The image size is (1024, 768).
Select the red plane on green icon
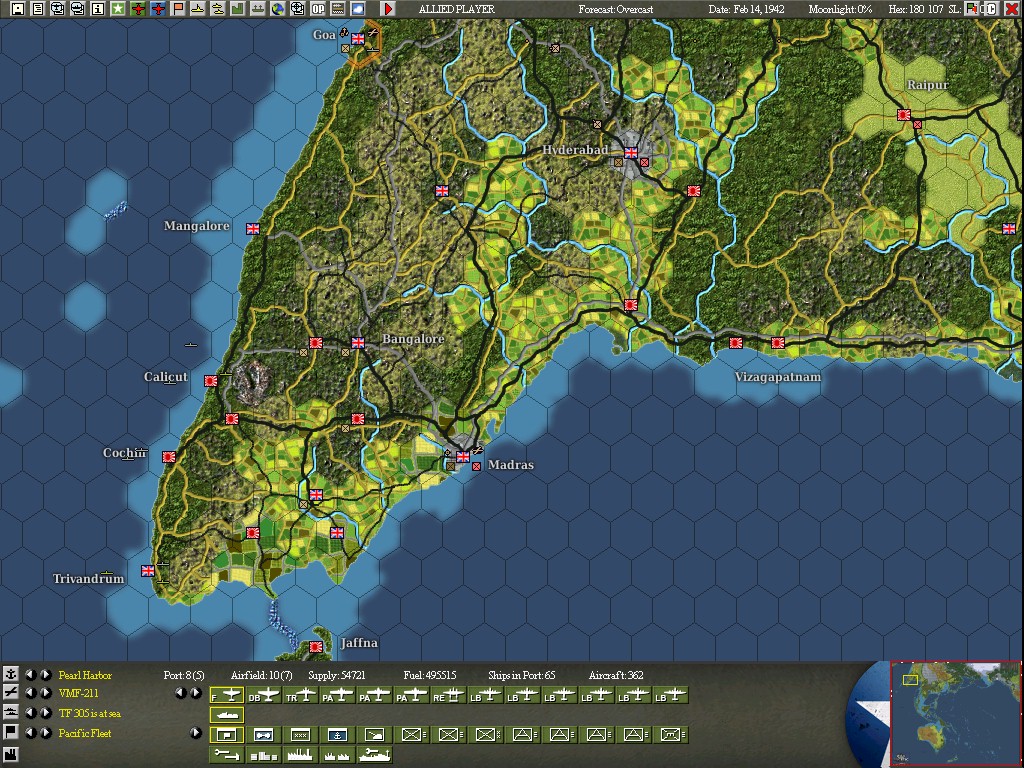[x=138, y=8]
